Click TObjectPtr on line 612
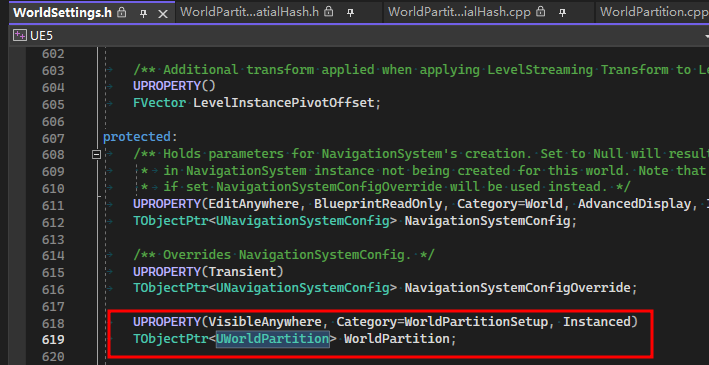Screen dimensions: 709x365 170,221
